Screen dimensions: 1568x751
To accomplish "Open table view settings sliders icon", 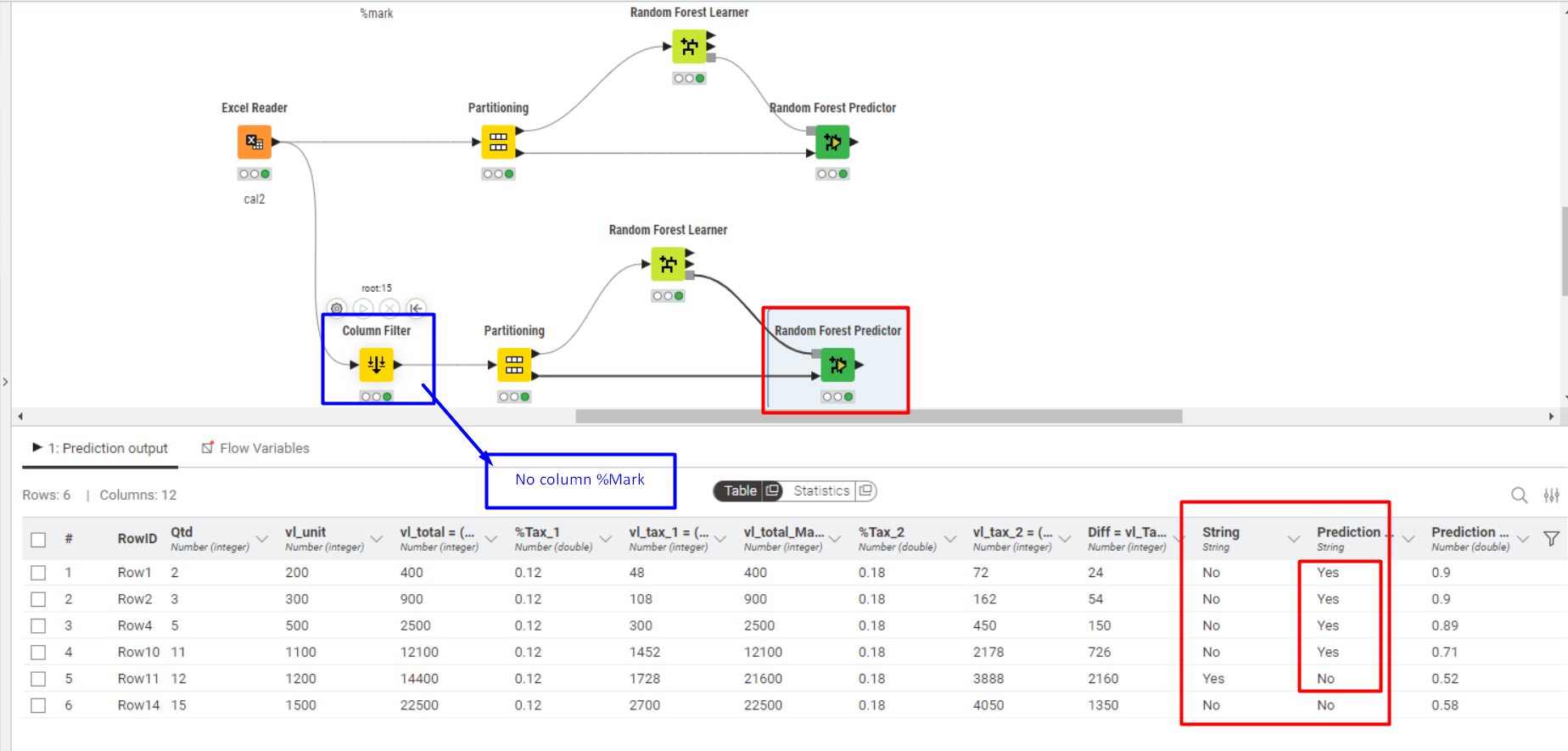I will point(1551,495).
